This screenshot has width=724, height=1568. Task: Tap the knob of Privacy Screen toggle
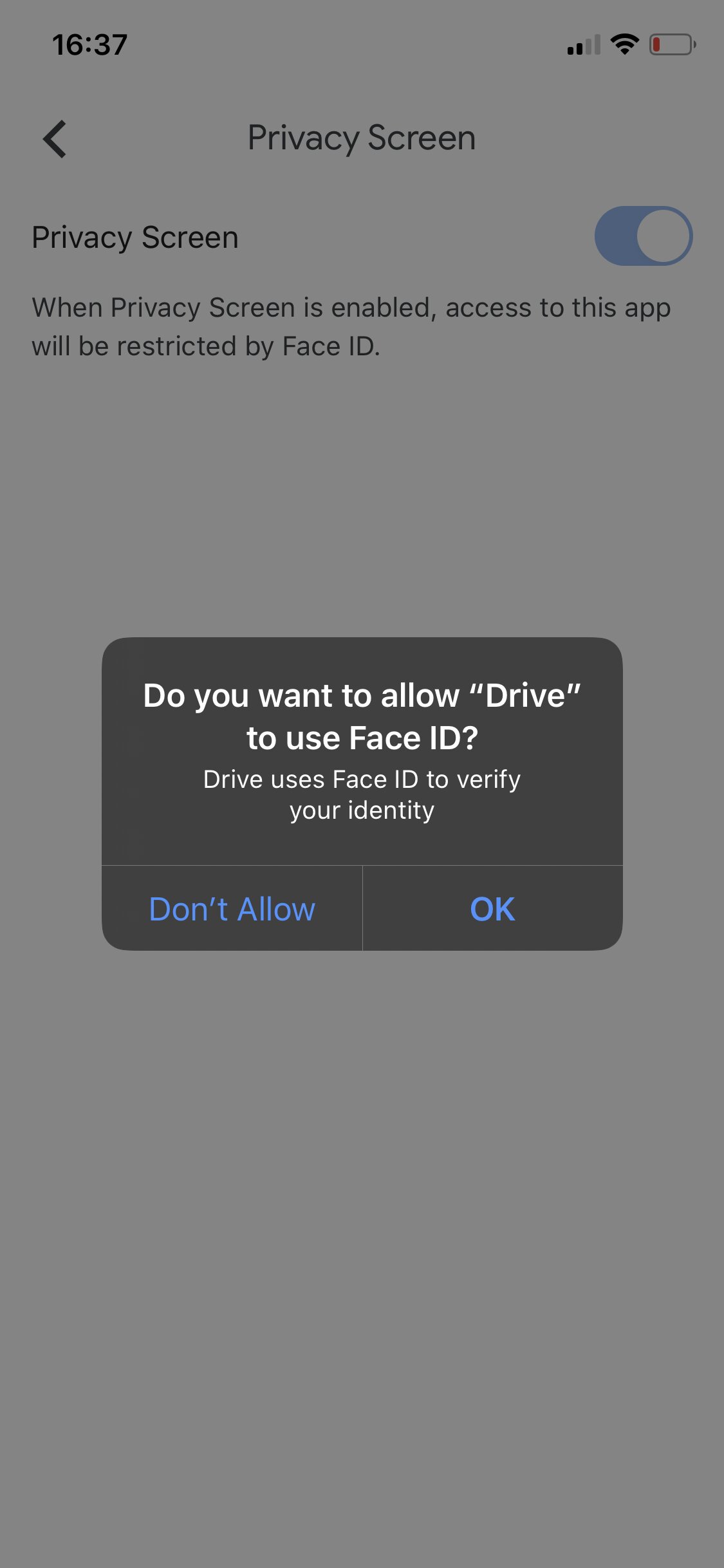click(664, 236)
